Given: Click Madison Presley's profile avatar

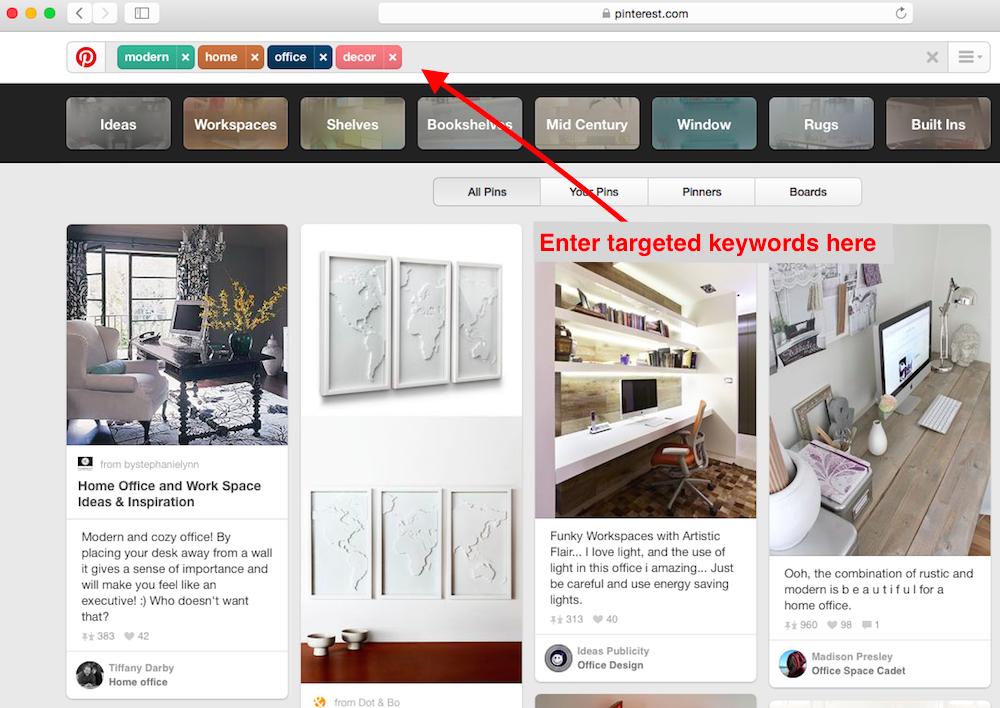Looking at the screenshot, I should point(793,664).
